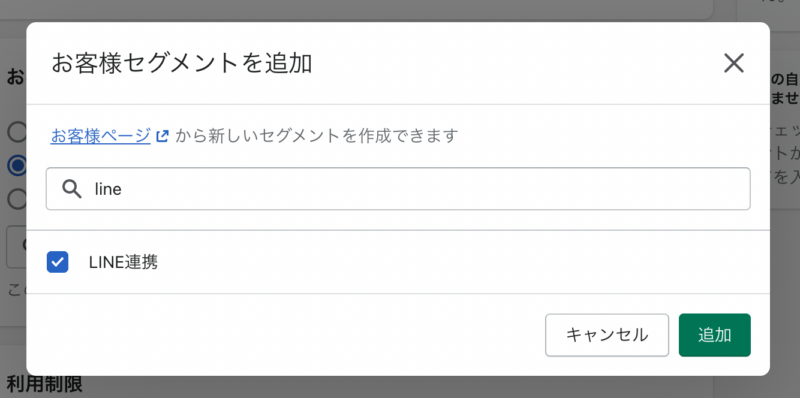Click the dimmed side card beside the close icon
Image resolution: width=800 pixels, height=398 pixels.
click(785, 129)
